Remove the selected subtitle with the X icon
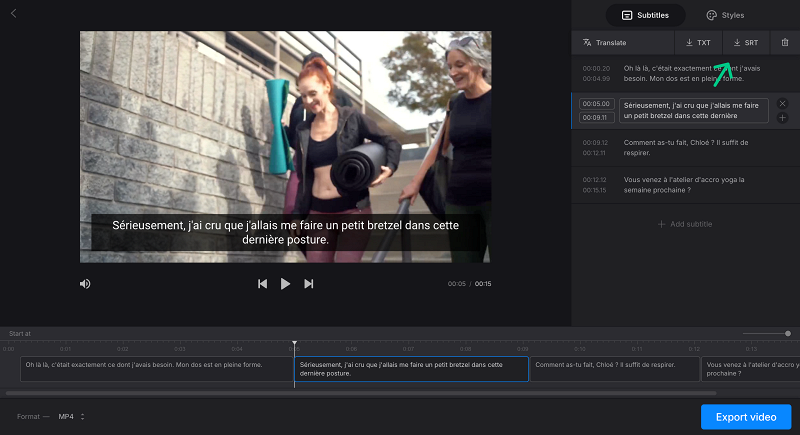Screen dimensions: 800x435 [782, 104]
